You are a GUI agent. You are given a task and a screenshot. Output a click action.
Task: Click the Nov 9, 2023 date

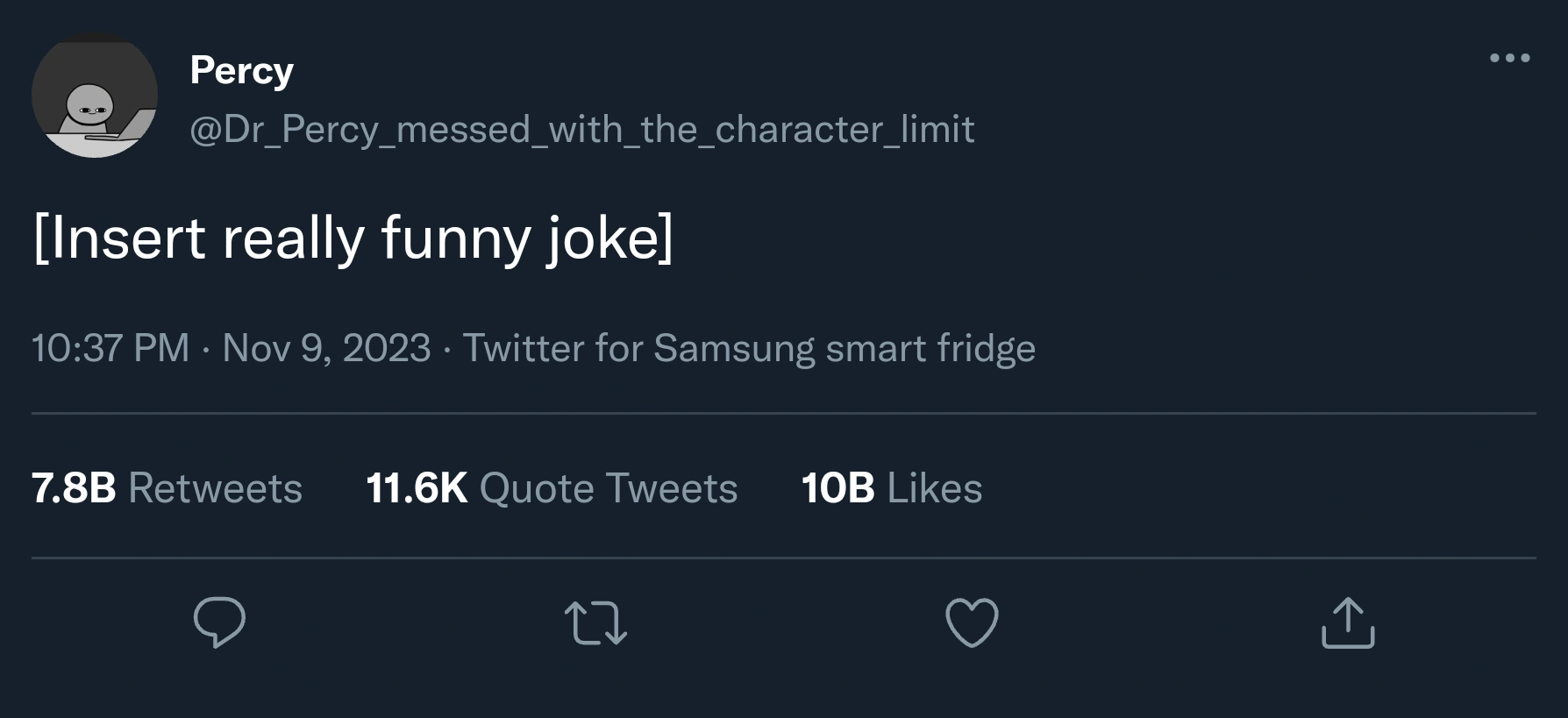[x=326, y=348]
